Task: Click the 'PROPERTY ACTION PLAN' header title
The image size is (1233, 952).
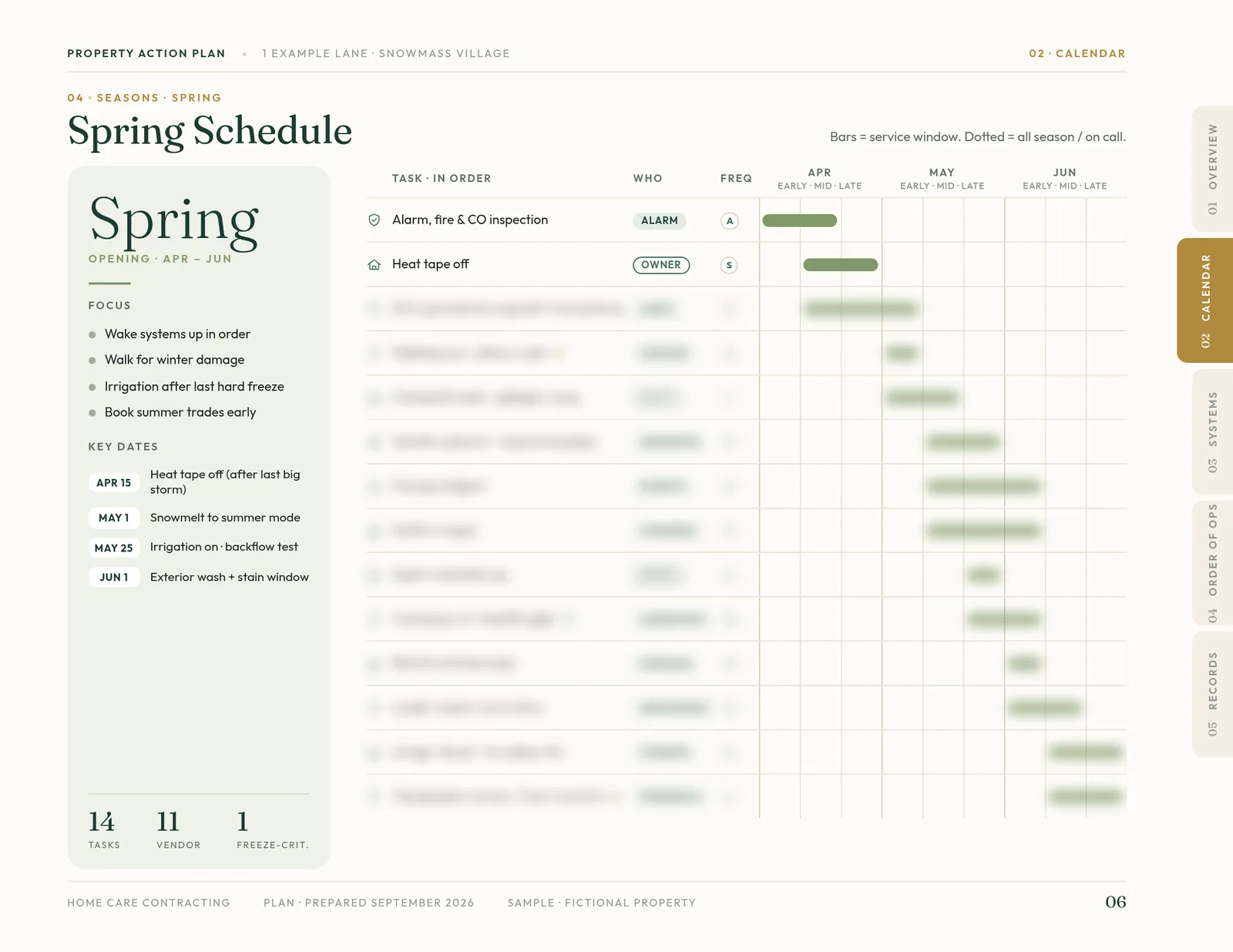Action: tap(146, 54)
